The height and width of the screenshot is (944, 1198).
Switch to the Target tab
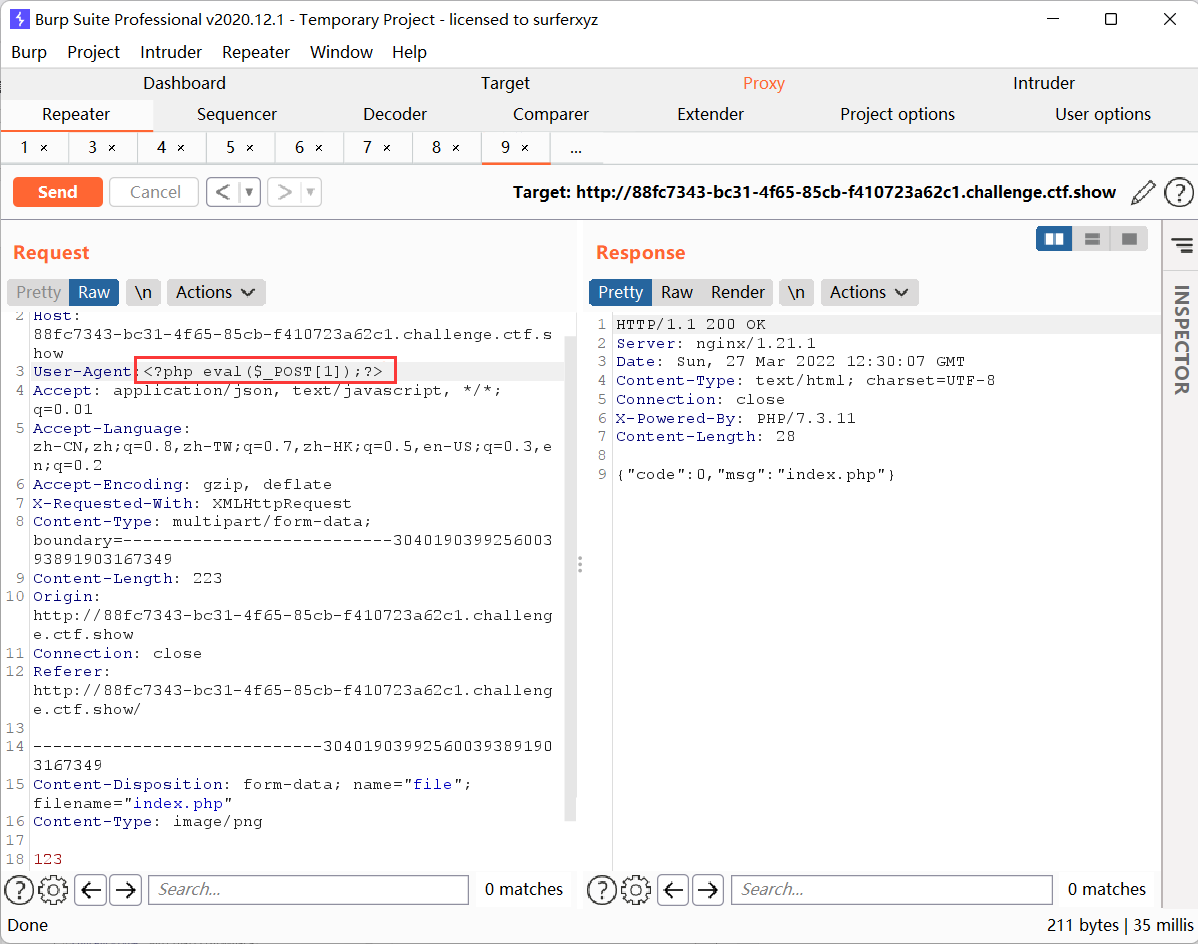pos(505,83)
